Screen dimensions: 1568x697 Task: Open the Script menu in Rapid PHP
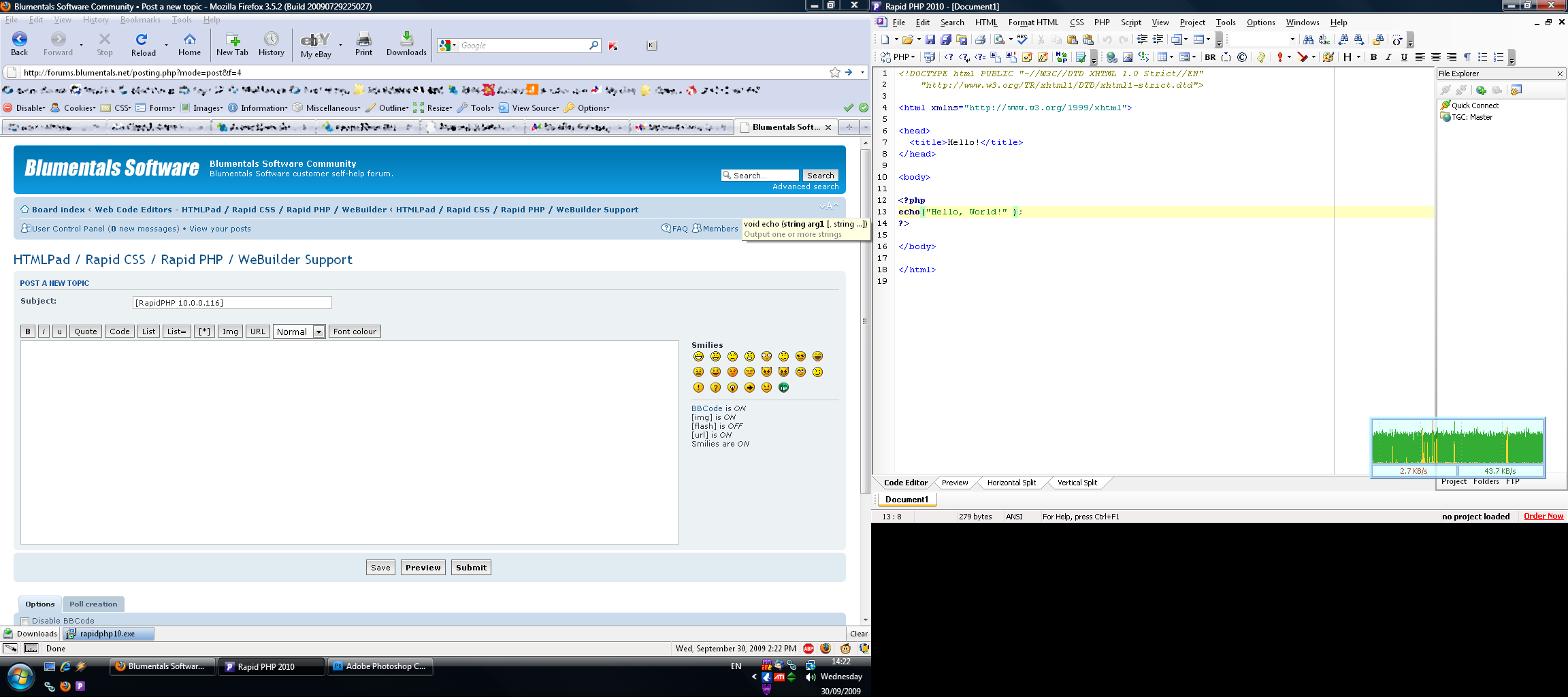1130,22
